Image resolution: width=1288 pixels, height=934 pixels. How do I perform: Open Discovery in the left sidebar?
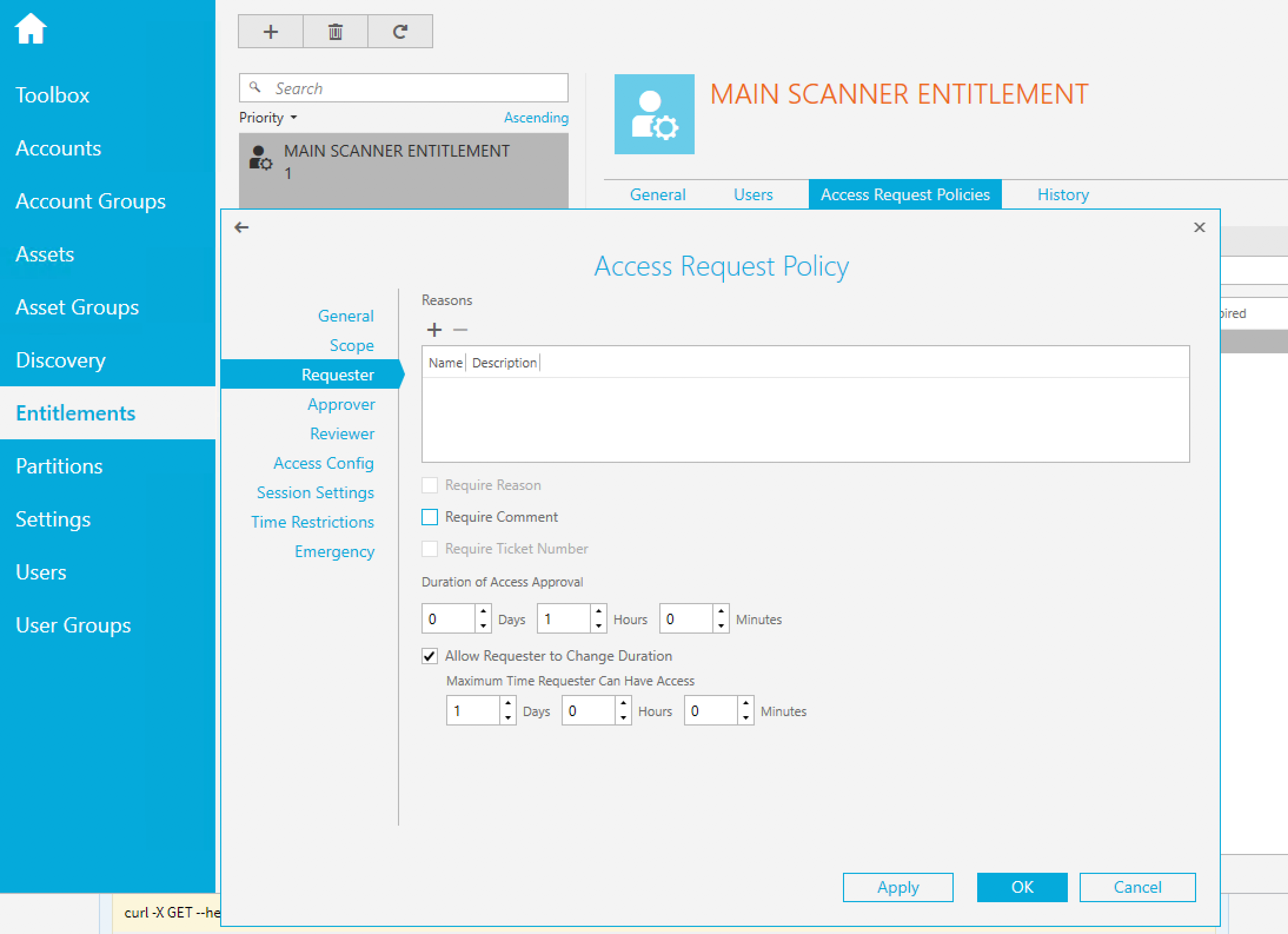[61, 360]
